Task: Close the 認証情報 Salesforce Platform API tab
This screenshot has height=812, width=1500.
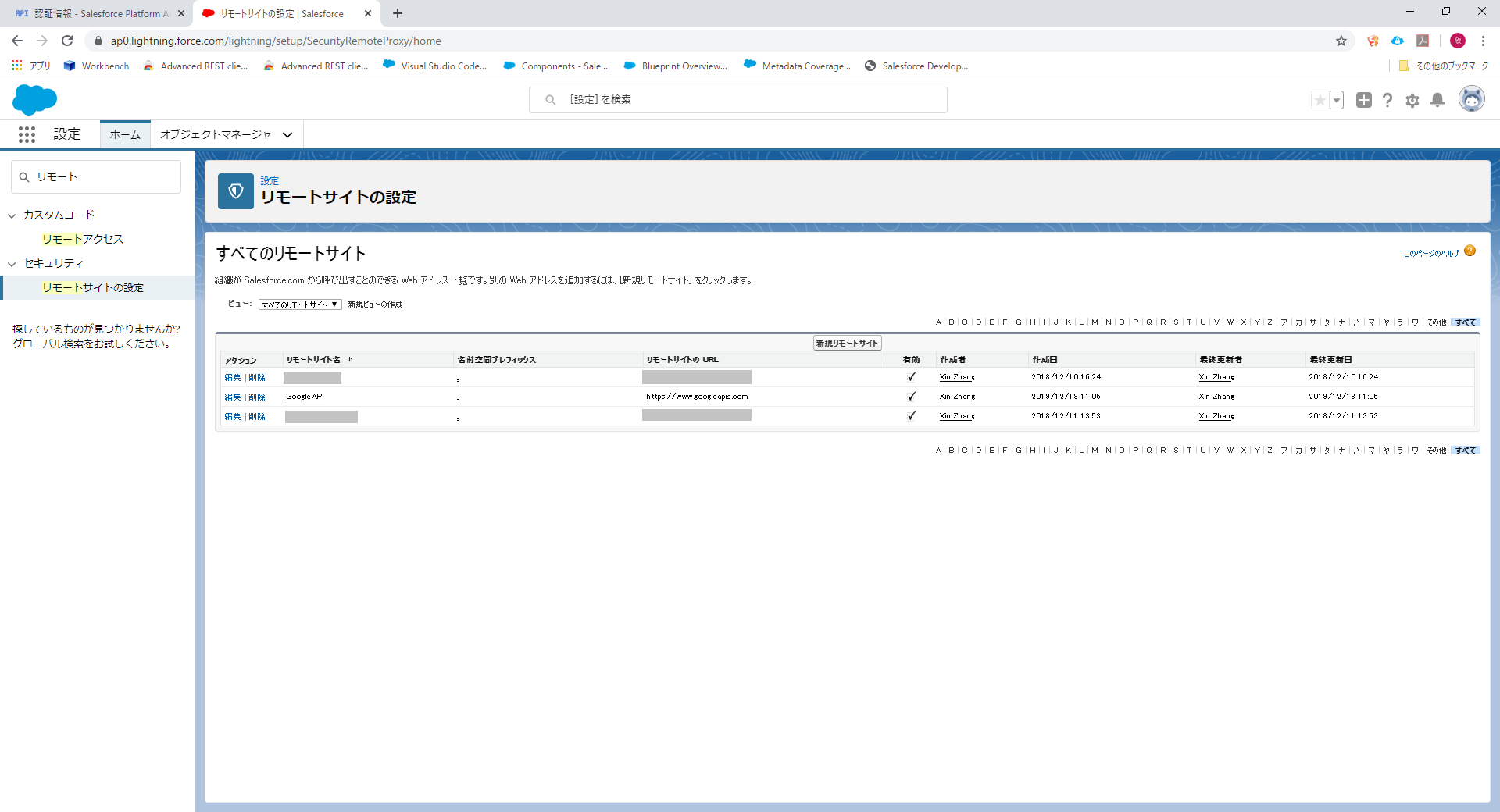Action: 181,13
